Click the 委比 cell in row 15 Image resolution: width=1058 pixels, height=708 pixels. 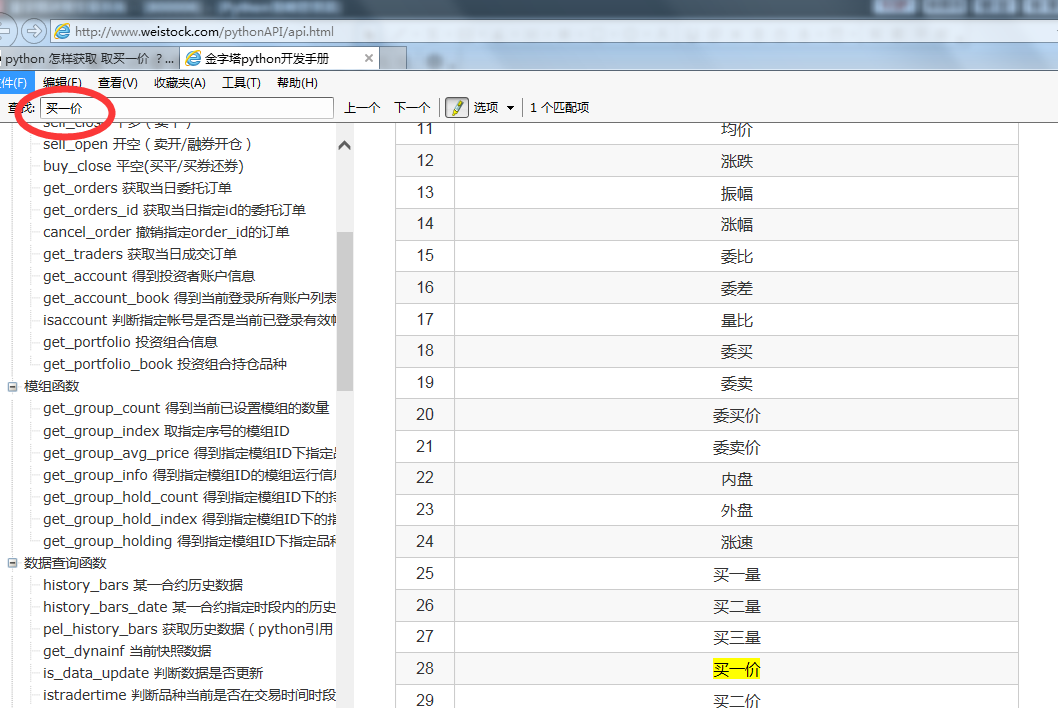point(736,256)
